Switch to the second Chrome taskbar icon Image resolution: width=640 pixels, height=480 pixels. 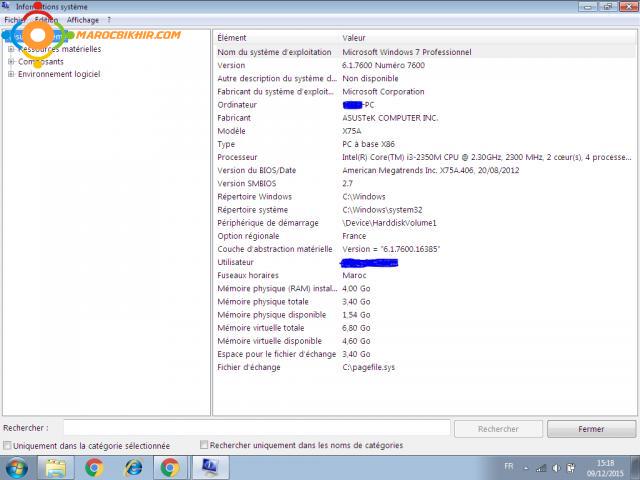(170, 468)
